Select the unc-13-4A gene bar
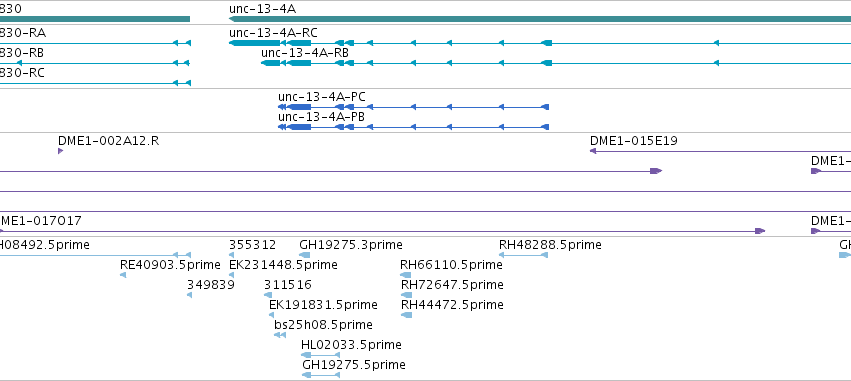 540,19
